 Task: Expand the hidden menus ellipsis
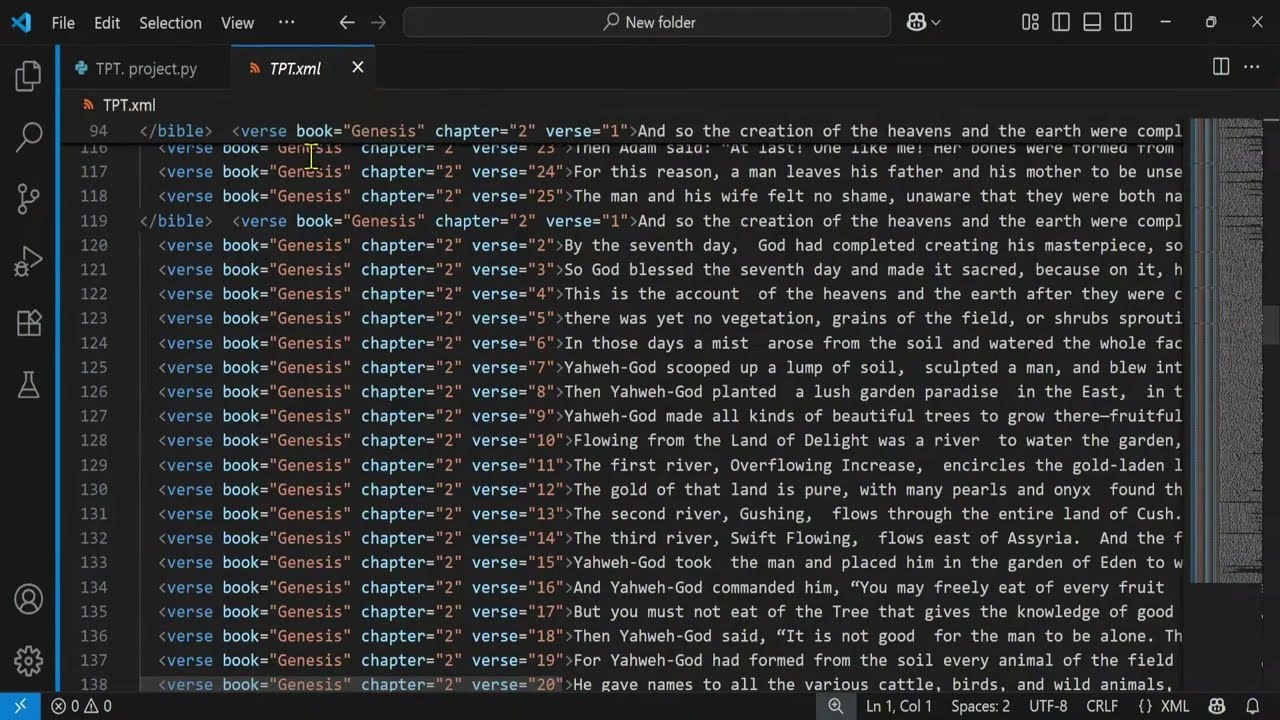coord(286,22)
